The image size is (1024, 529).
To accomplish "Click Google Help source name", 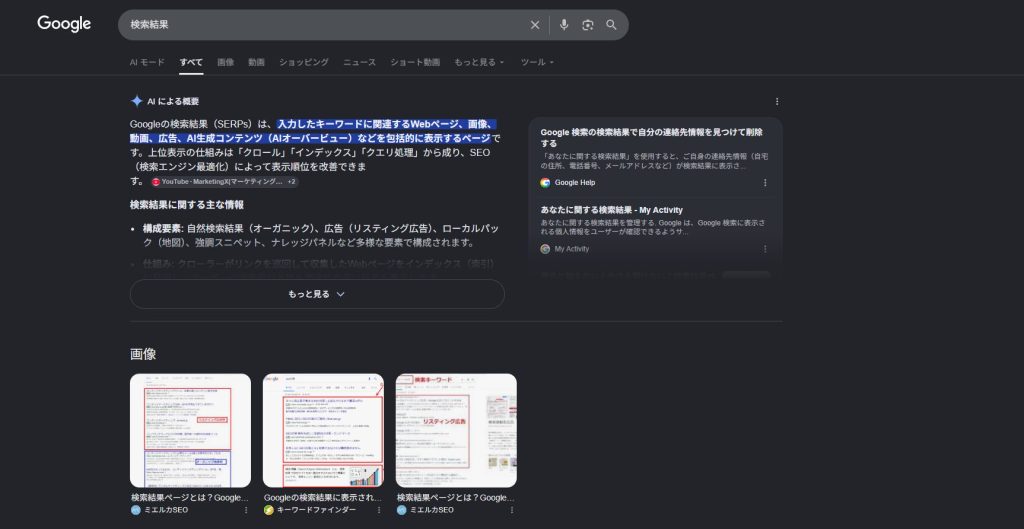I will pos(575,183).
